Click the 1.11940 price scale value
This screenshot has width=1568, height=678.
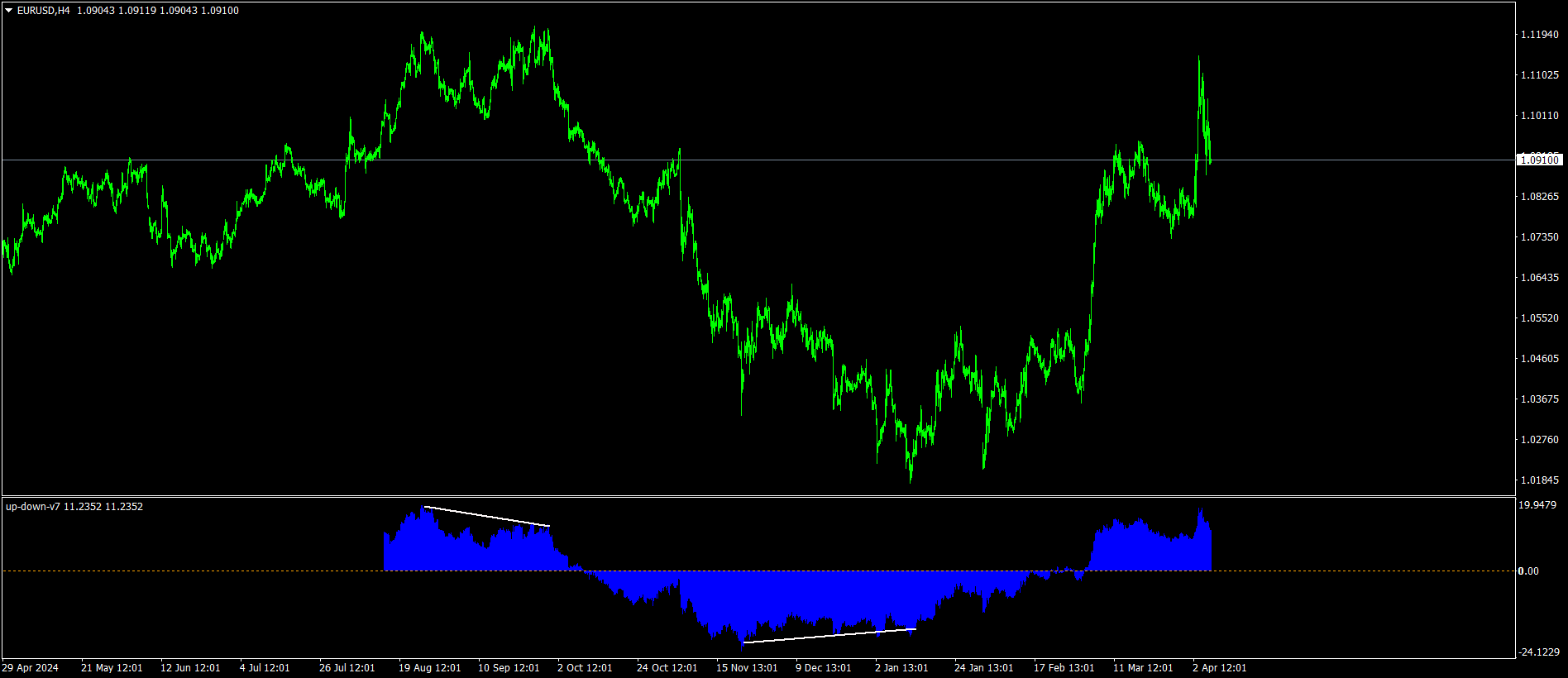[x=1540, y=34]
